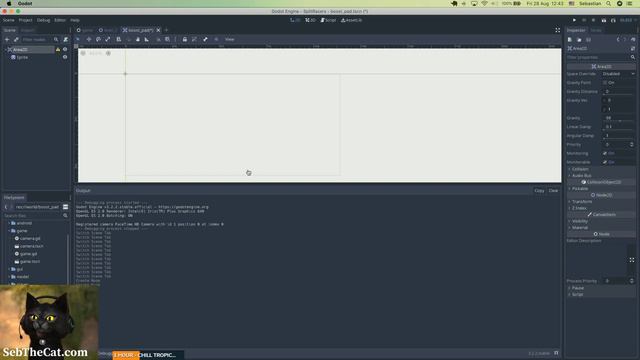Select the Ruler Mode tool
Screen dimensions: 640x360
147,40
